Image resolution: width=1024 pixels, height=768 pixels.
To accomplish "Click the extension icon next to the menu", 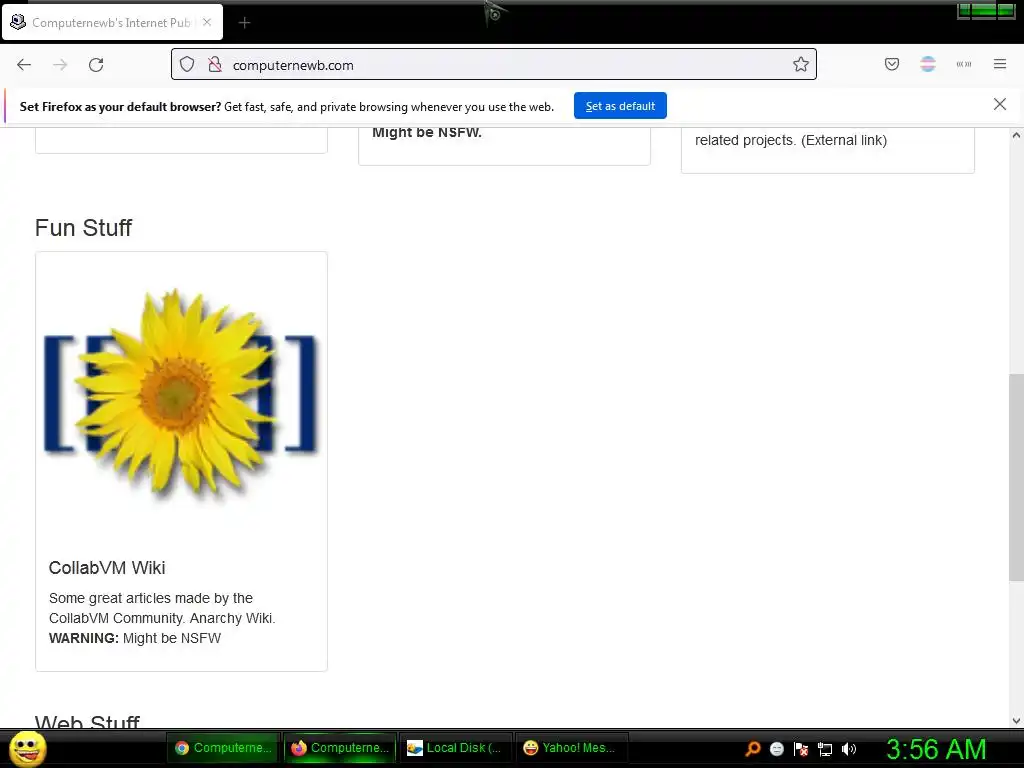I will (964, 64).
